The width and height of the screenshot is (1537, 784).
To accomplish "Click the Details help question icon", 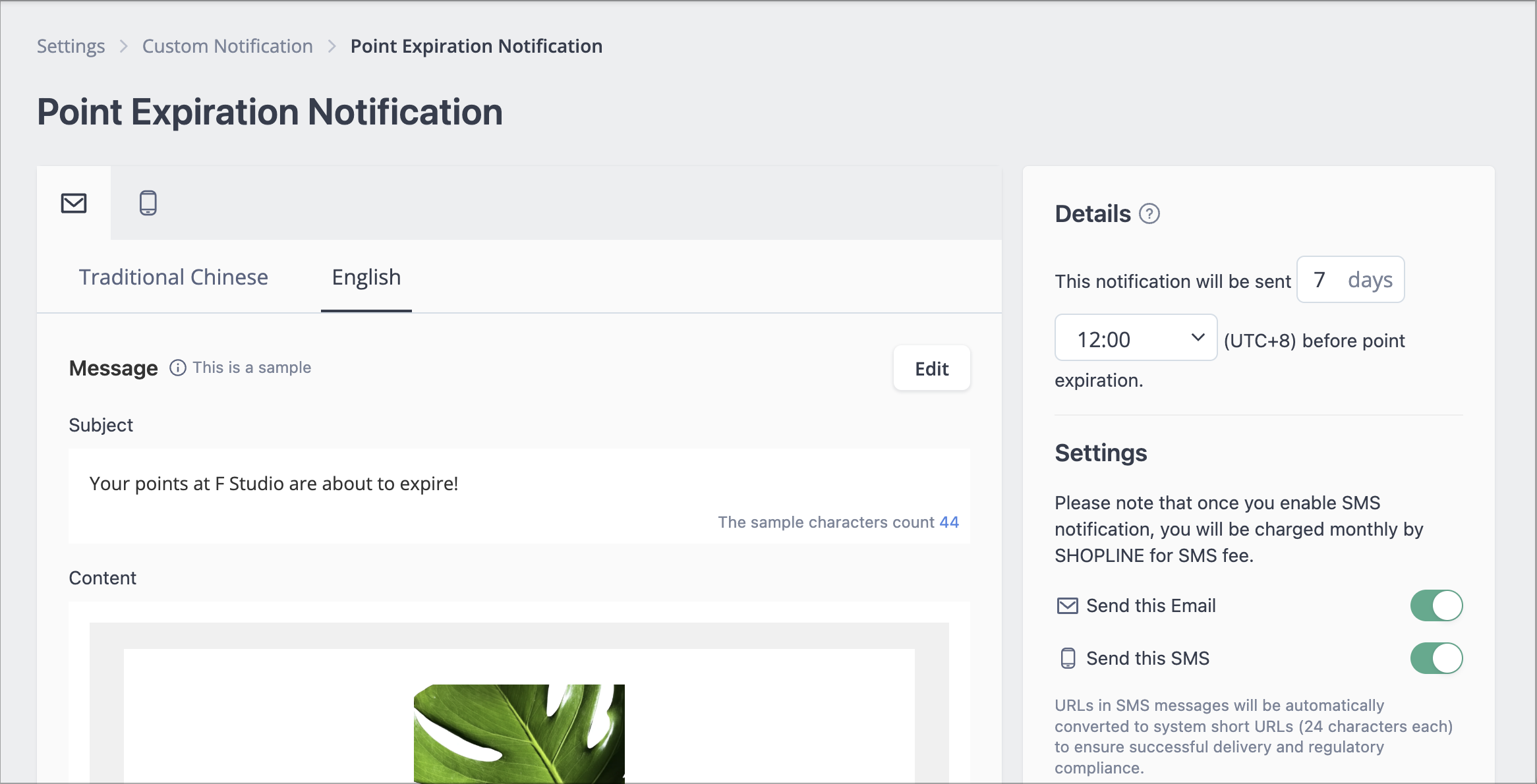I will pos(1149,213).
